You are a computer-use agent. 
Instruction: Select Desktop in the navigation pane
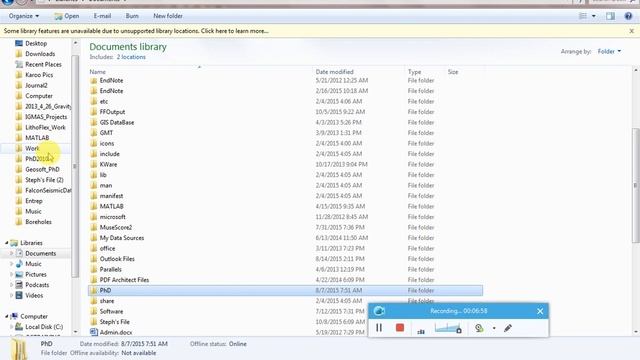click(36, 43)
